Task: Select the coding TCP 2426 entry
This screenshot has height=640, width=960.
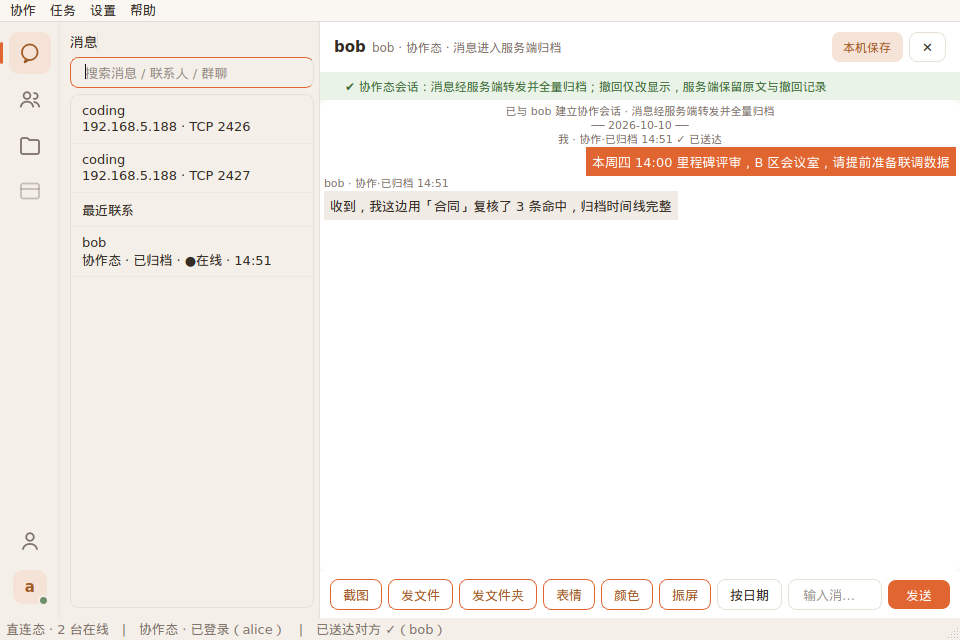Action: click(192, 119)
